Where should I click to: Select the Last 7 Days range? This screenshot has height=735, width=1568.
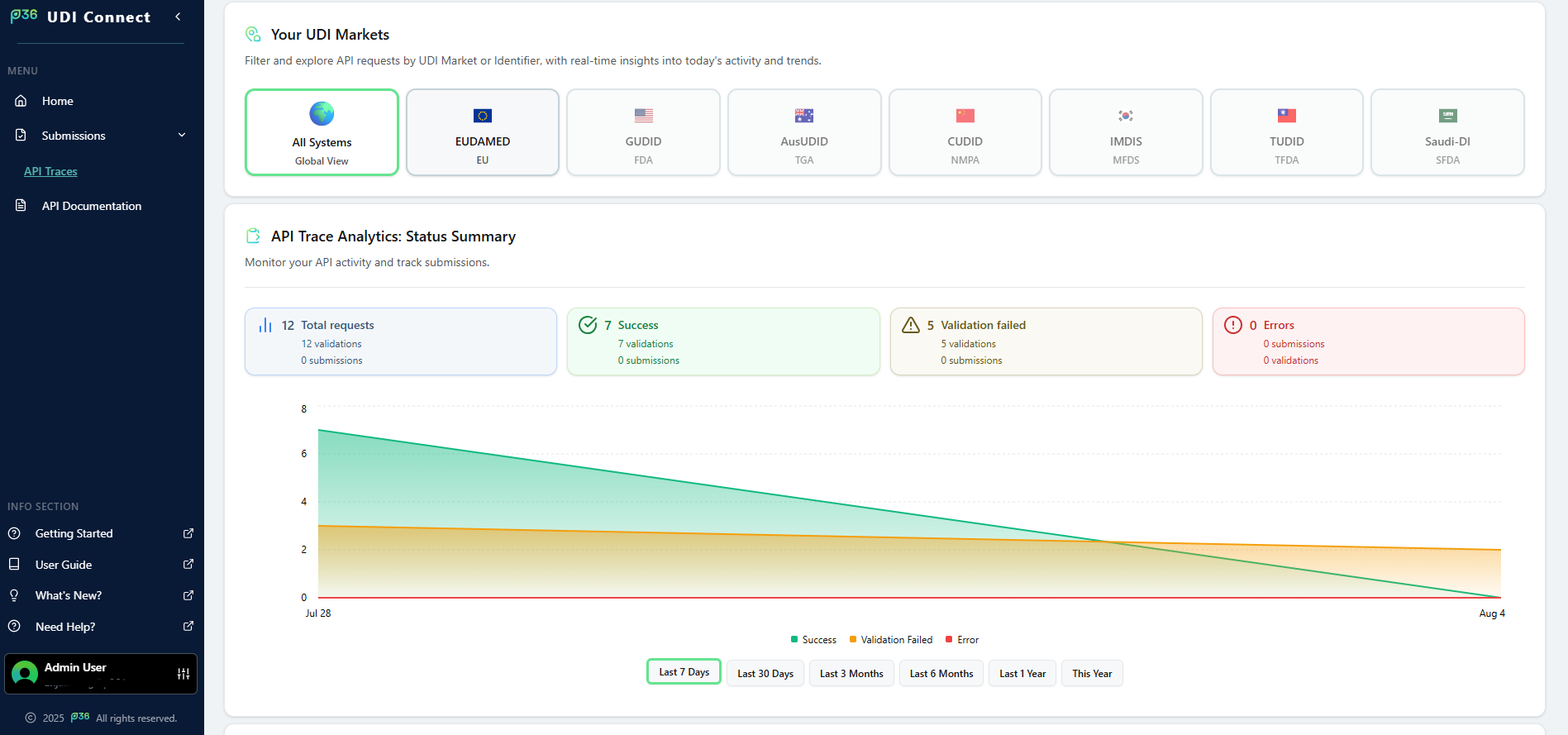coord(684,672)
